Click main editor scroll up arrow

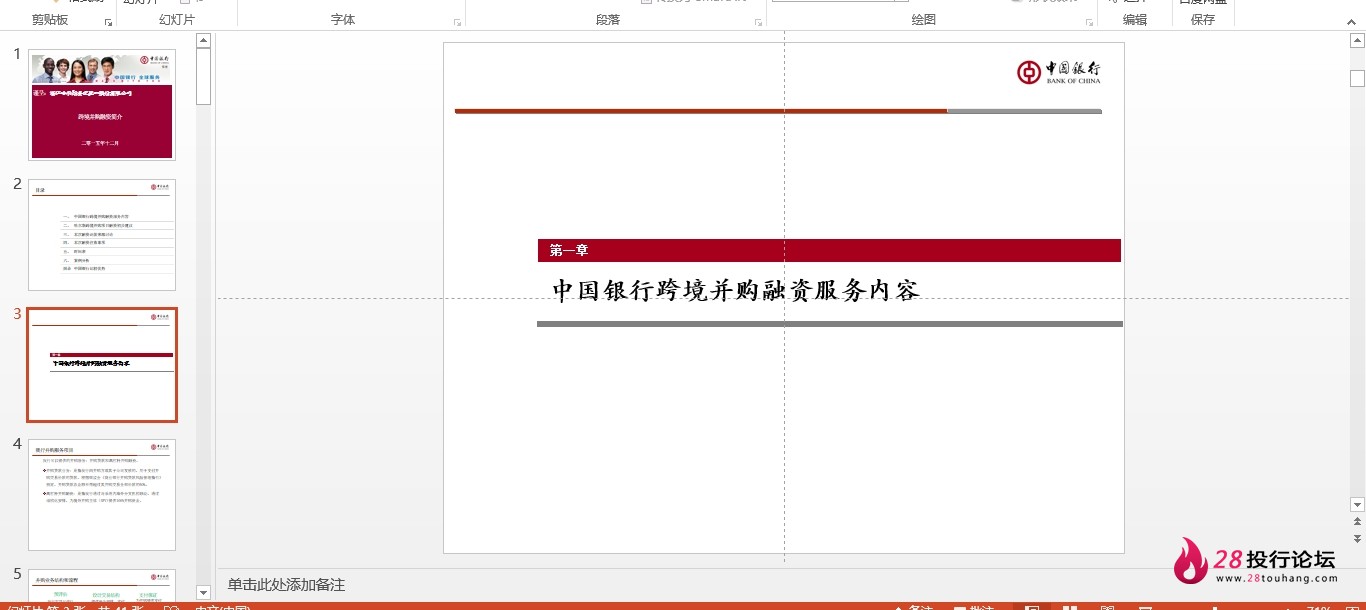coord(1357,41)
